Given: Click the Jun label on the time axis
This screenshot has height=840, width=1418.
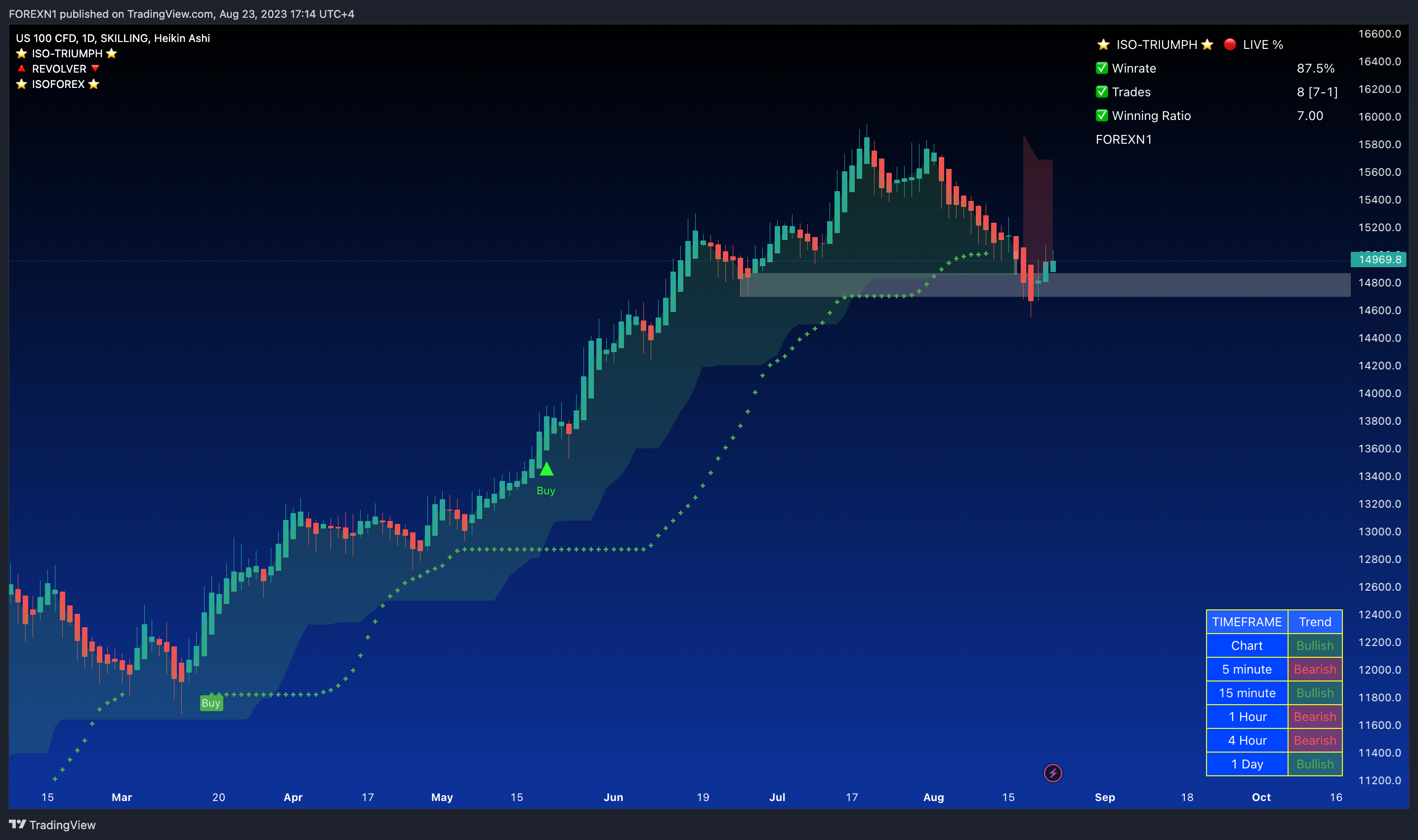Looking at the screenshot, I should (613, 797).
